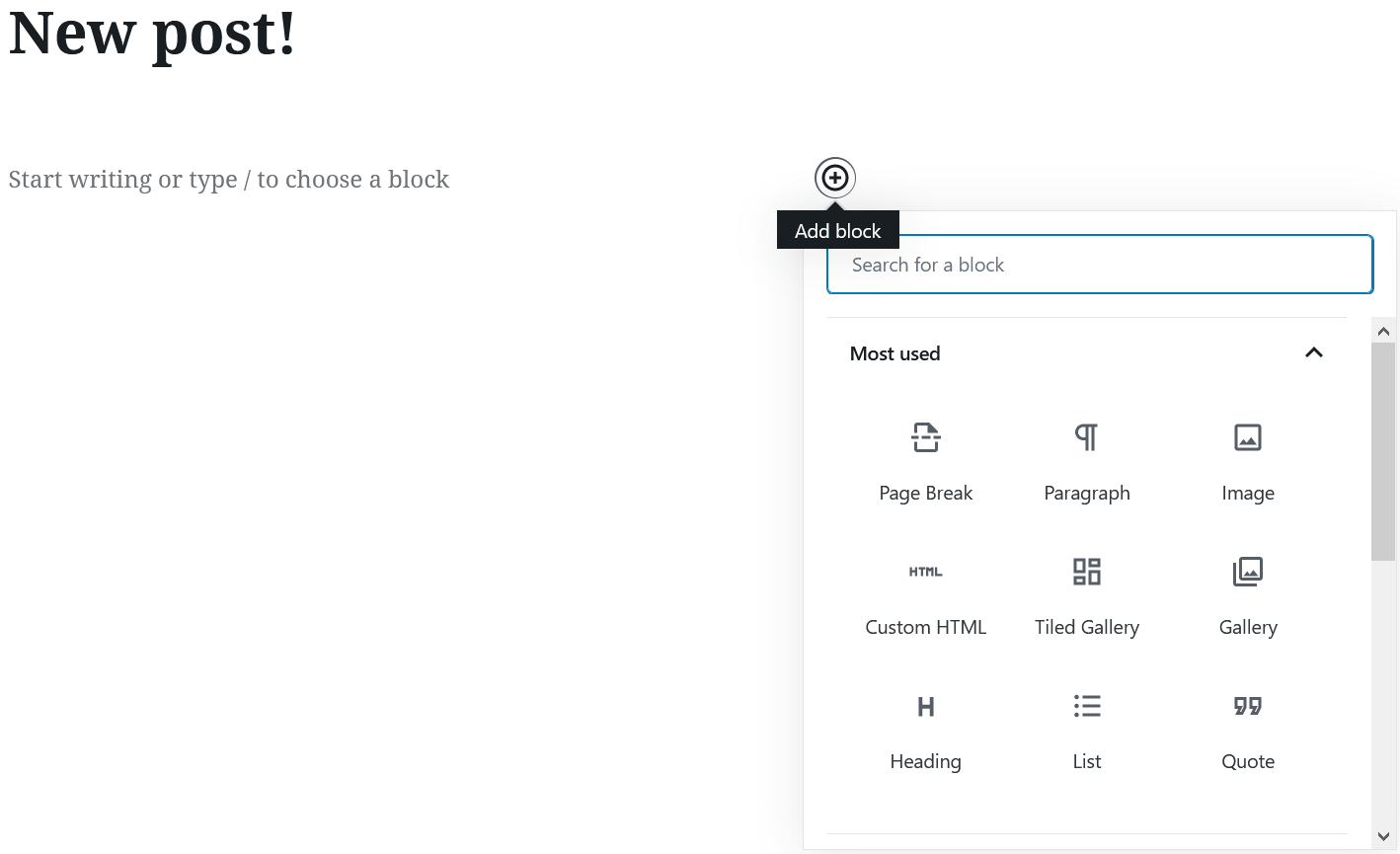This screenshot has height=854, width=1400.
Task: Click the Start writing placeholder paragraph
Action: pyautogui.click(x=229, y=180)
